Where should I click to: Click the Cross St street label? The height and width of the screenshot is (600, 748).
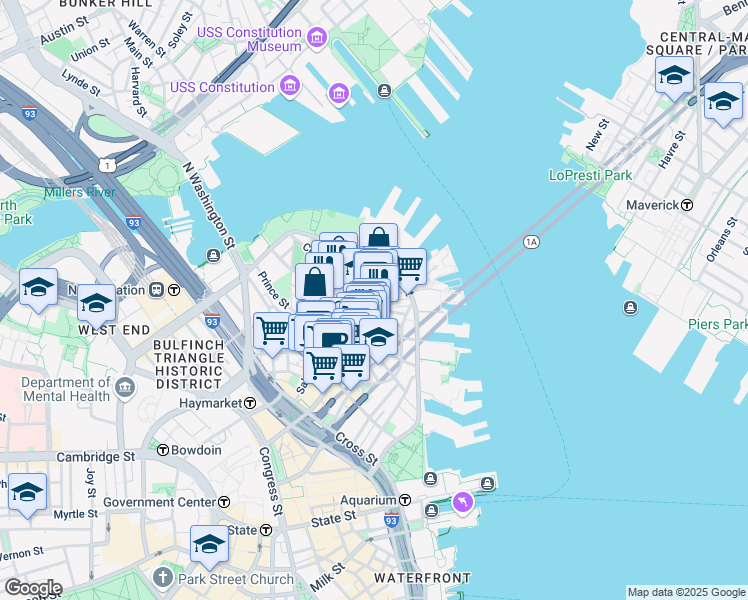[357, 449]
